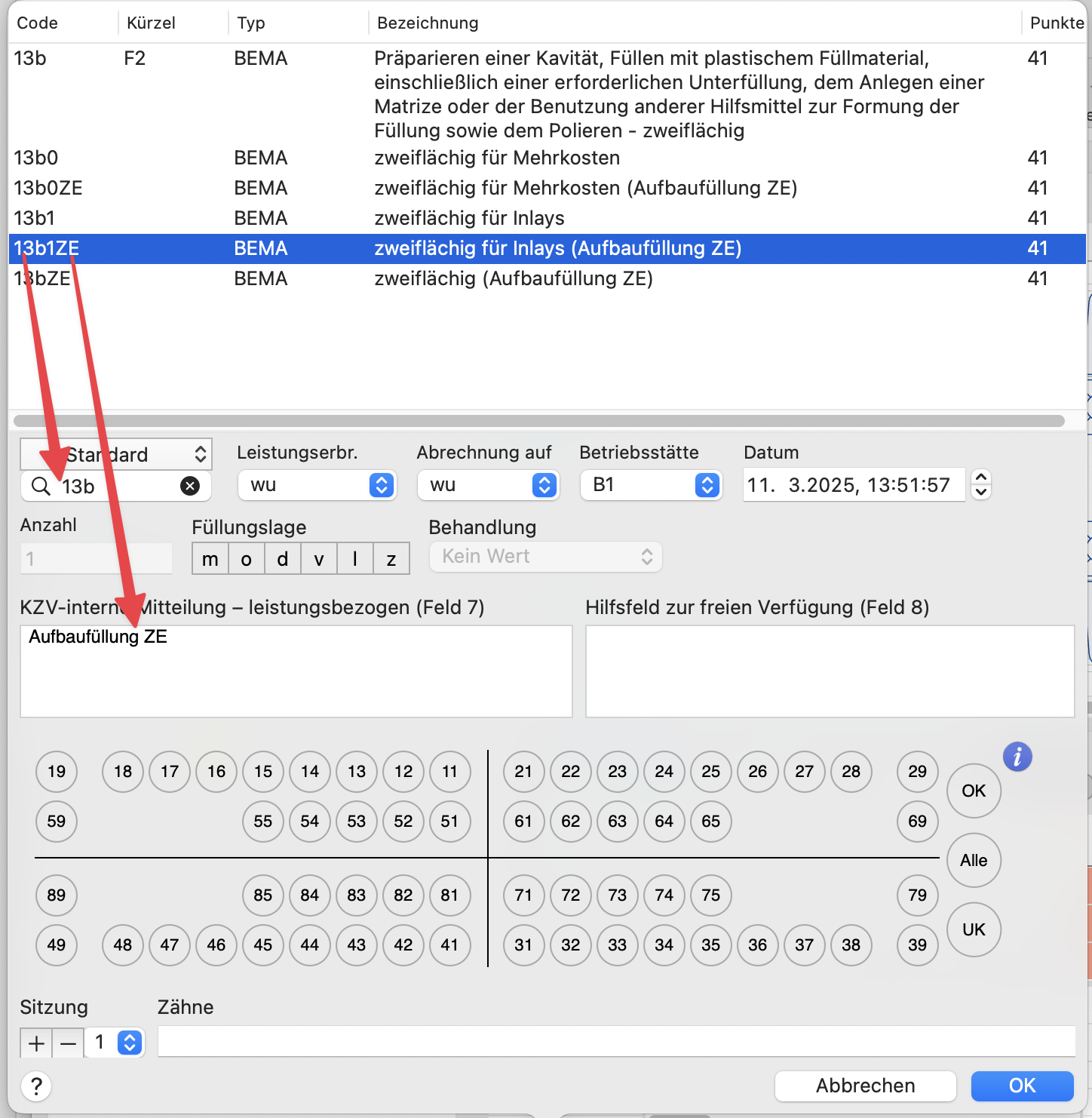Click the horizontal scrollbar under the list

[538, 420]
